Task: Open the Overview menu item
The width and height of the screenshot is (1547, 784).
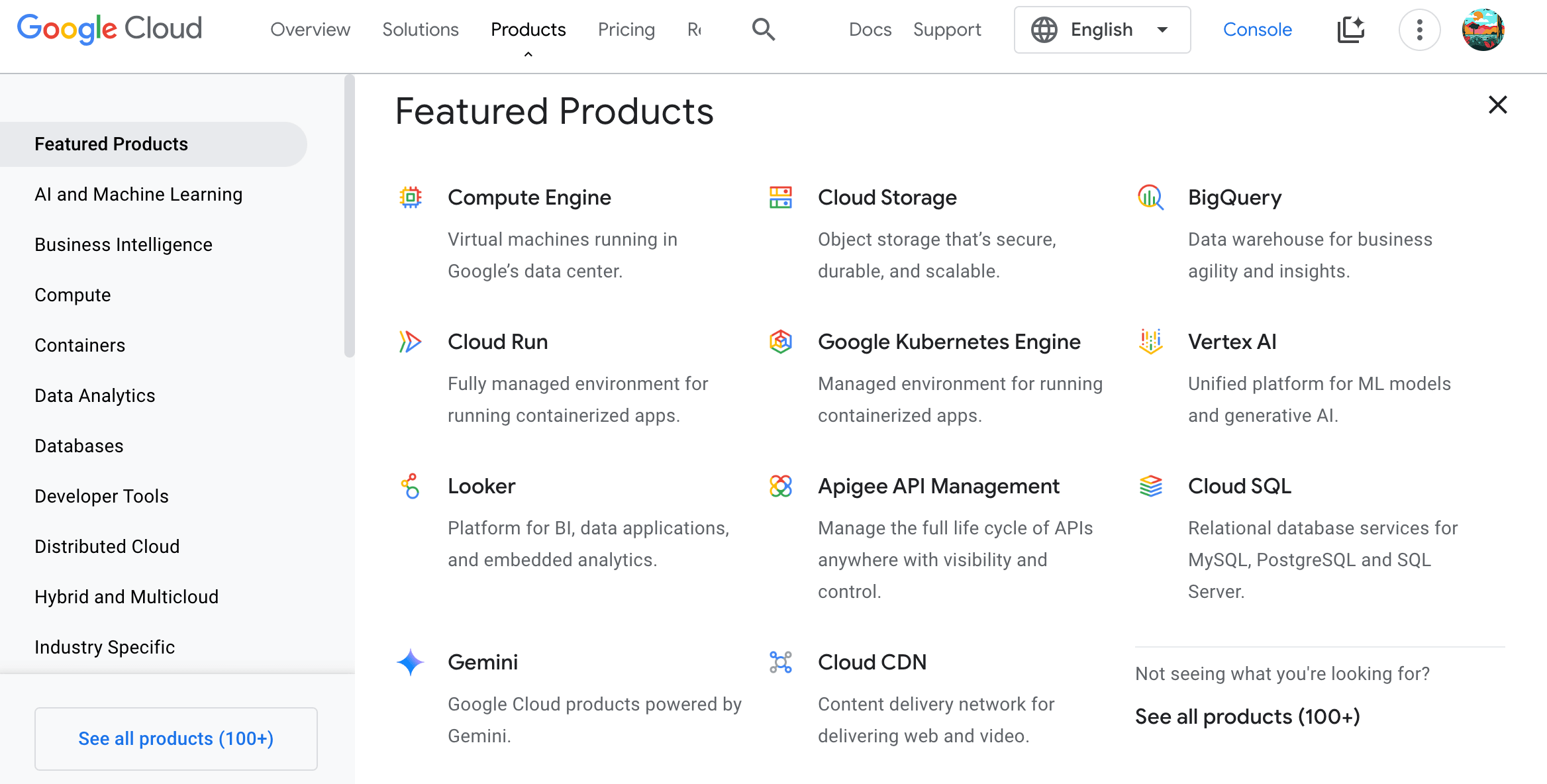Action: 310,29
